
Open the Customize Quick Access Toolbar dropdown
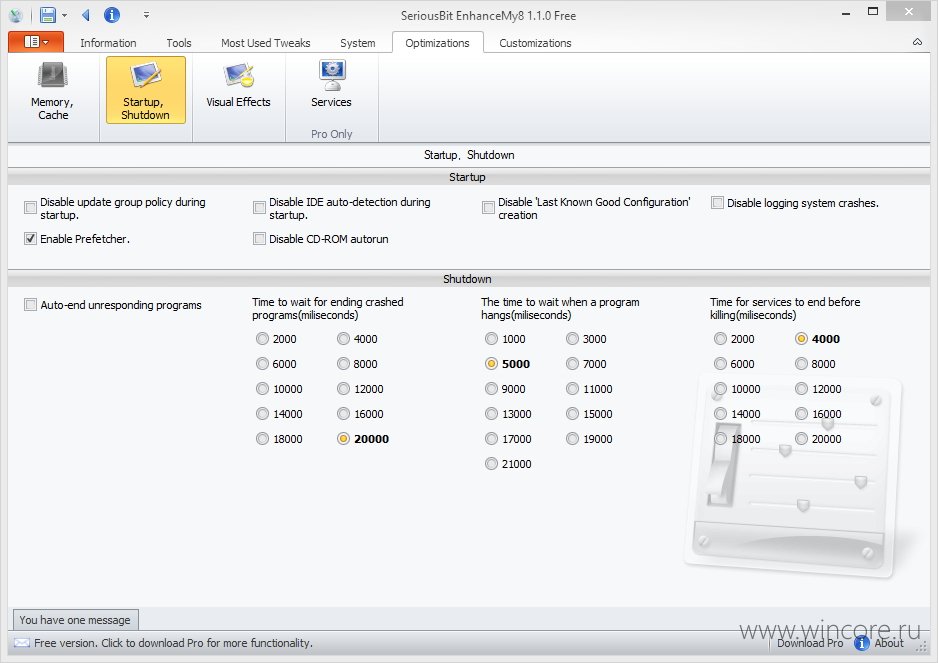pyautogui.click(x=147, y=16)
